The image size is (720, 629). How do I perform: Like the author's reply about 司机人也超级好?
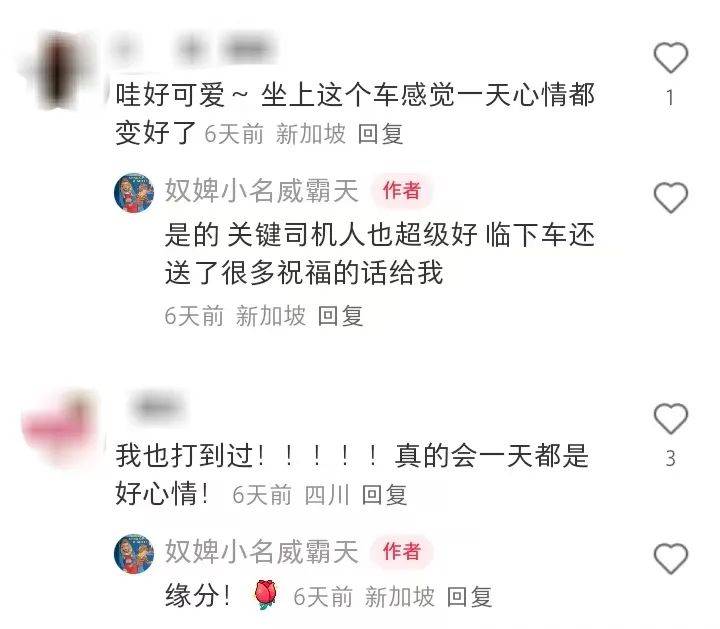click(x=670, y=197)
